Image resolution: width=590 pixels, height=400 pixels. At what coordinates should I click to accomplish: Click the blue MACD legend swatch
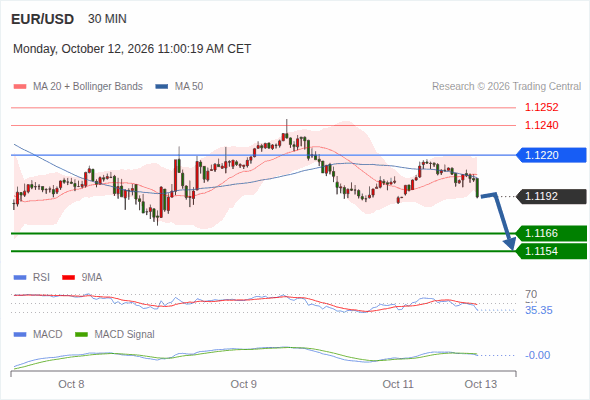[x=20, y=335]
